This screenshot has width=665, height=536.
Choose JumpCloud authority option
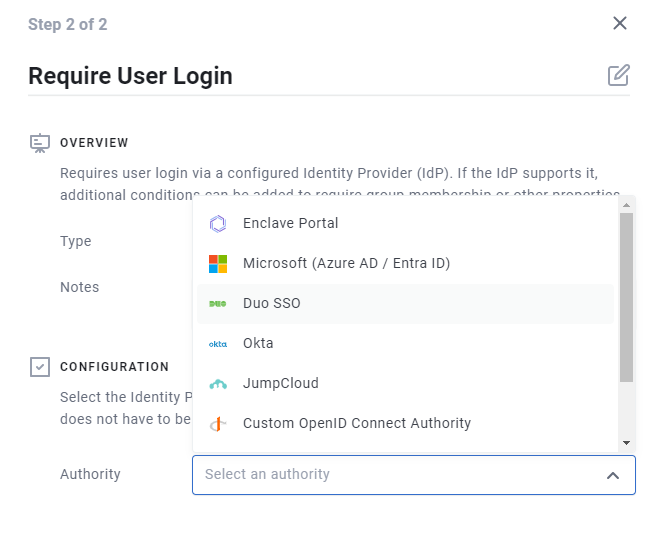coord(405,383)
